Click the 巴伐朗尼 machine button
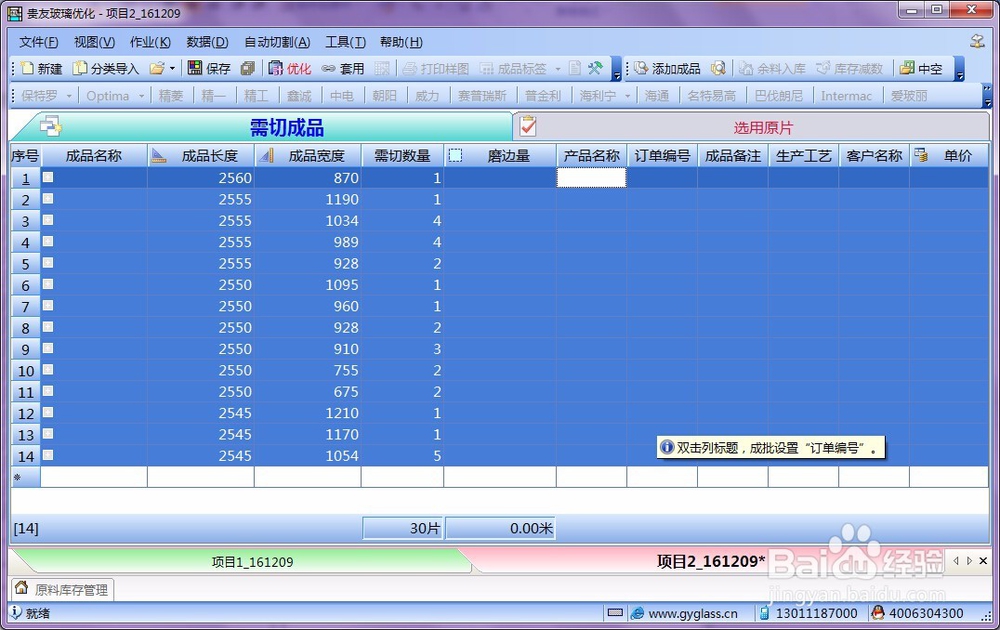This screenshot has width=1000, height=630. [779, 96]
